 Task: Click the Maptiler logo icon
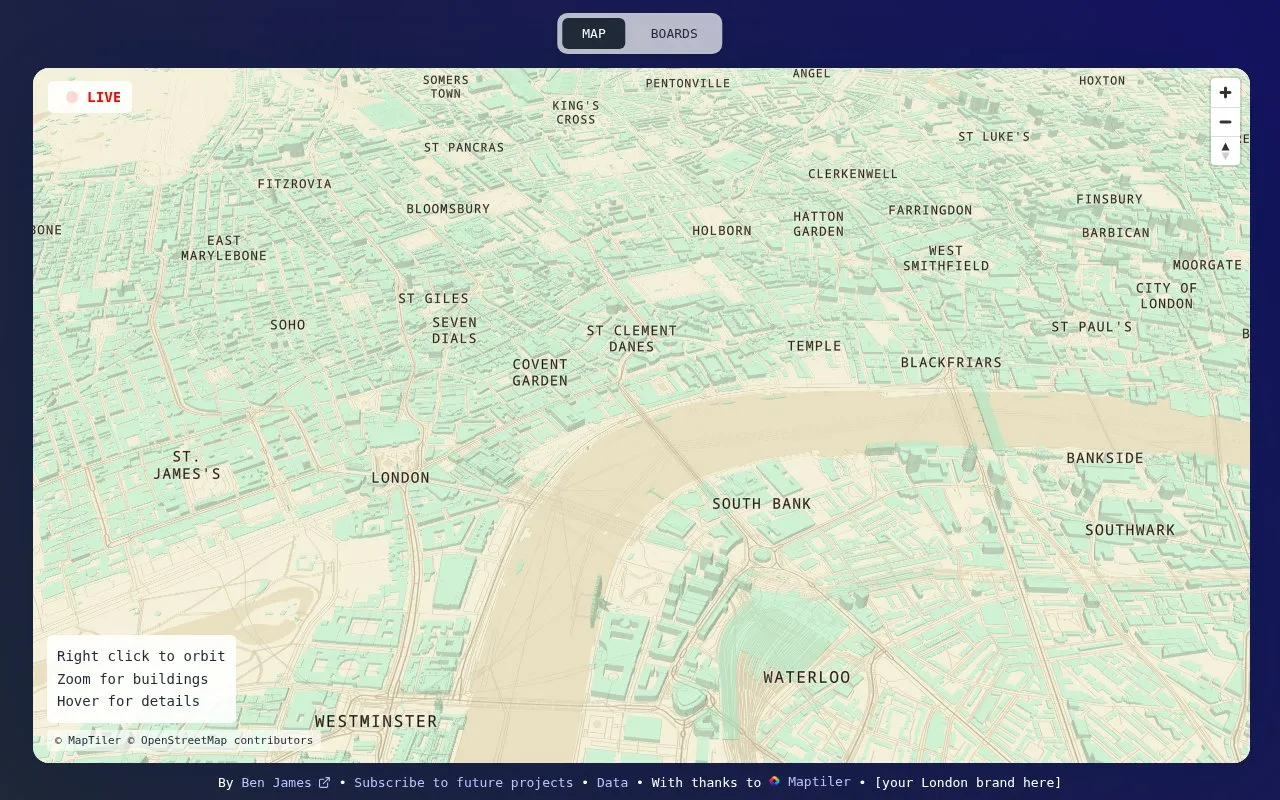[774, 782]
